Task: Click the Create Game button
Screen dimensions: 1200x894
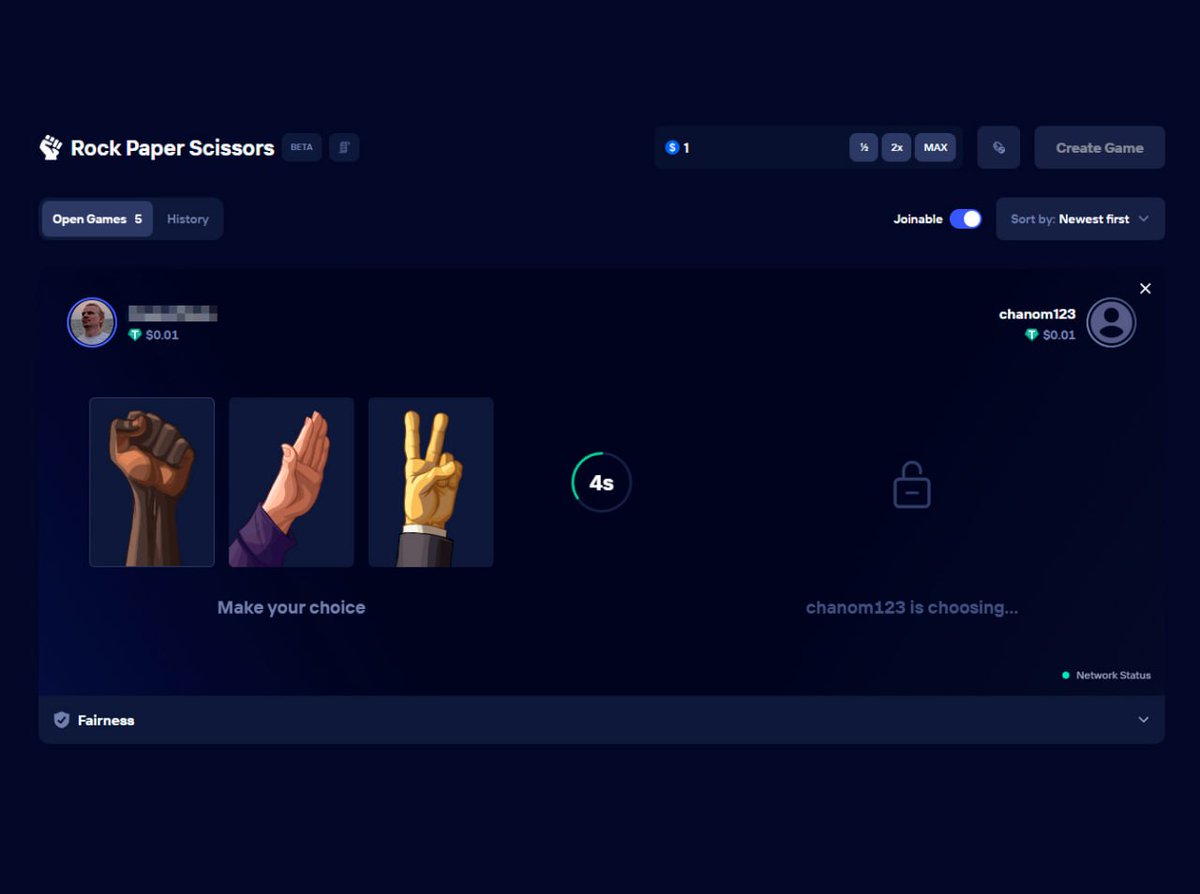Action: pos(1099,147)
